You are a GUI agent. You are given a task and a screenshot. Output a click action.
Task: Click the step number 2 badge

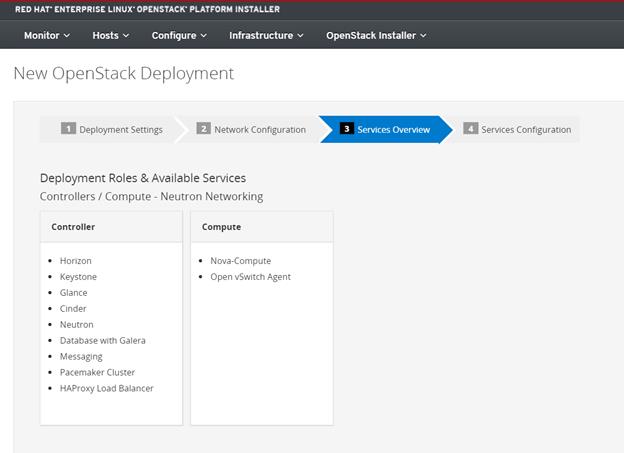tap(203, 129)
